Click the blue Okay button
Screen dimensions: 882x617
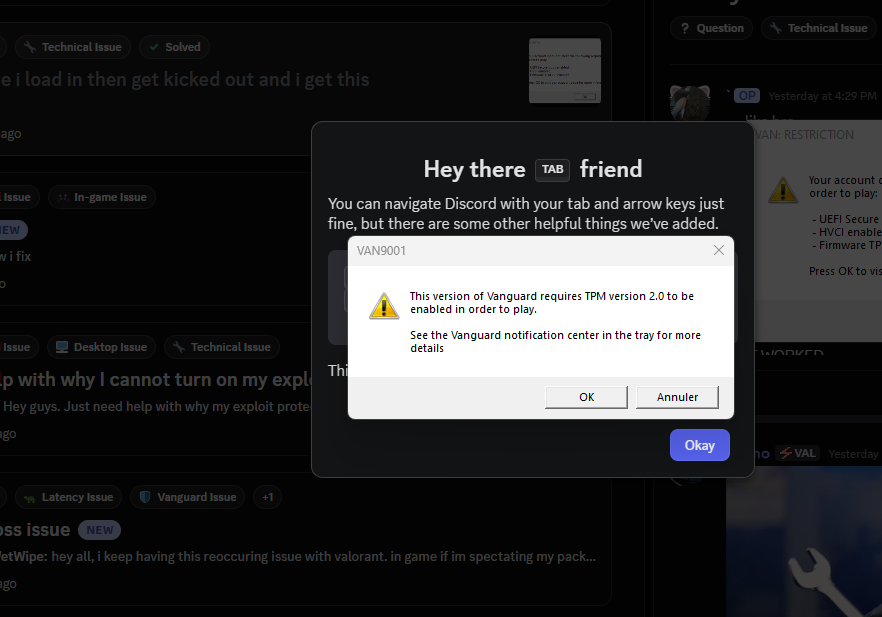(x=699, y=445)
